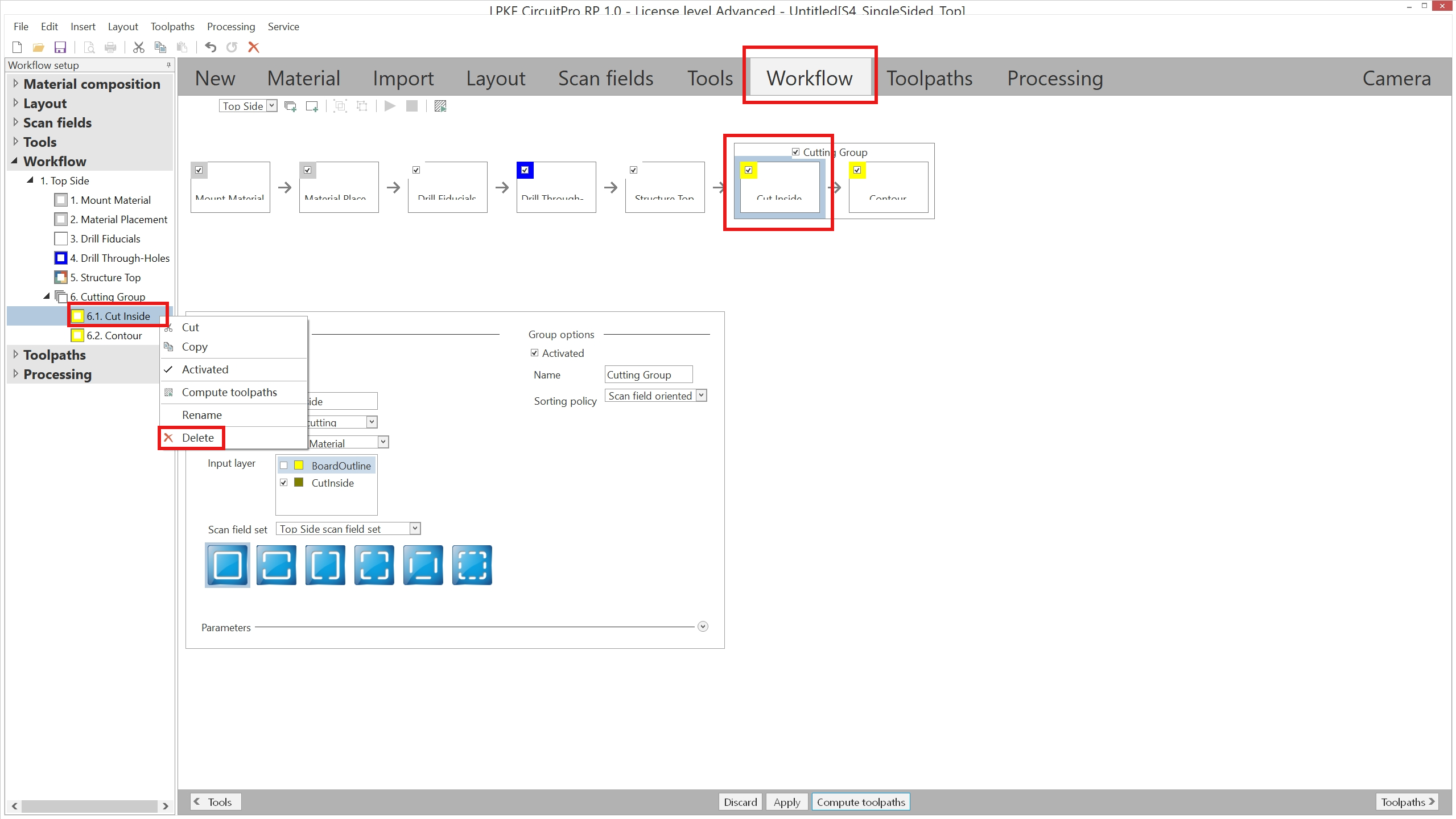Click the bottom Compute toolpaths button

coord(860,802)
